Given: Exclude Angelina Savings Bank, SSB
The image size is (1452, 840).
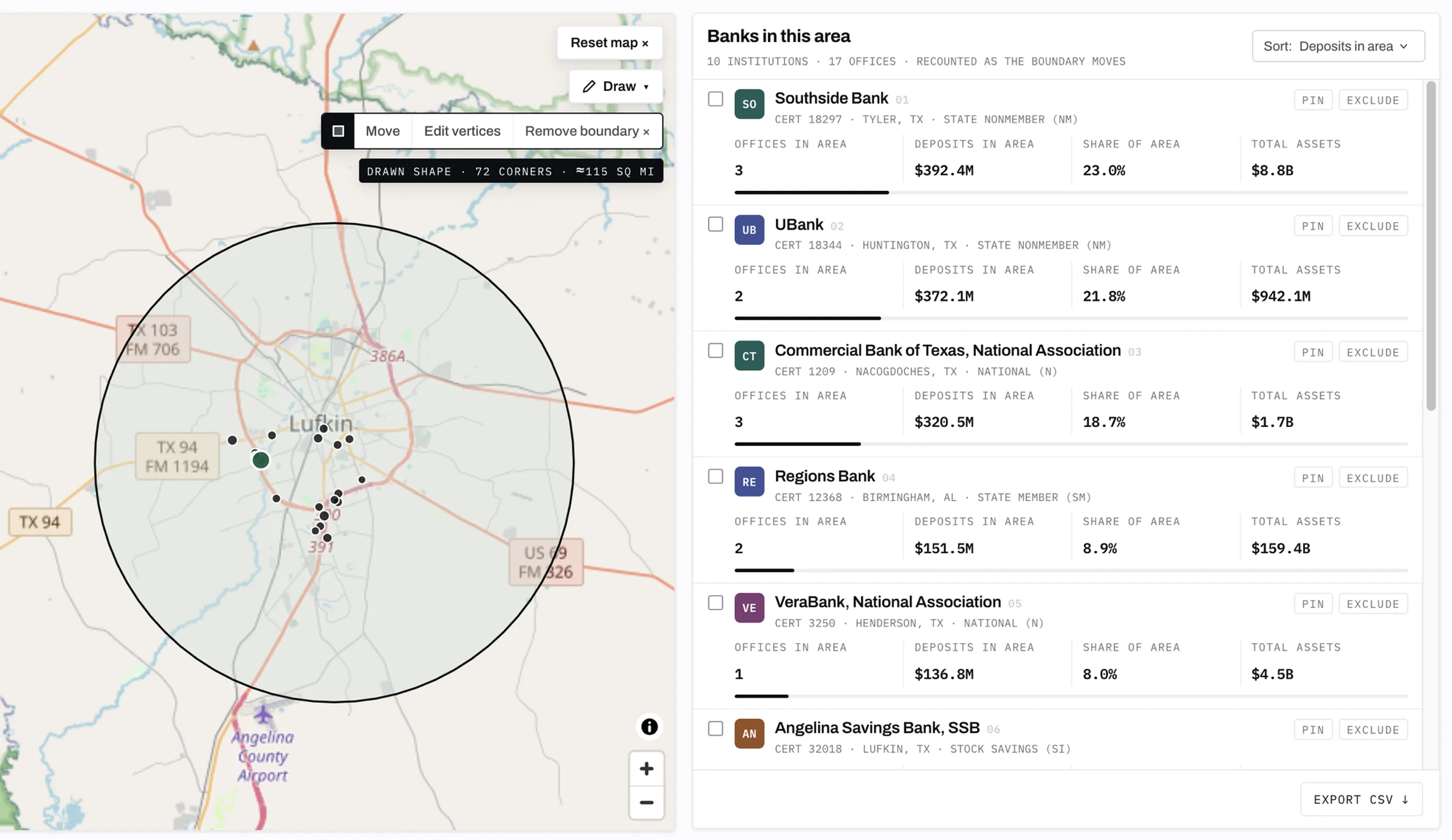Looking at the screenshot, I should coord(1372,730).
